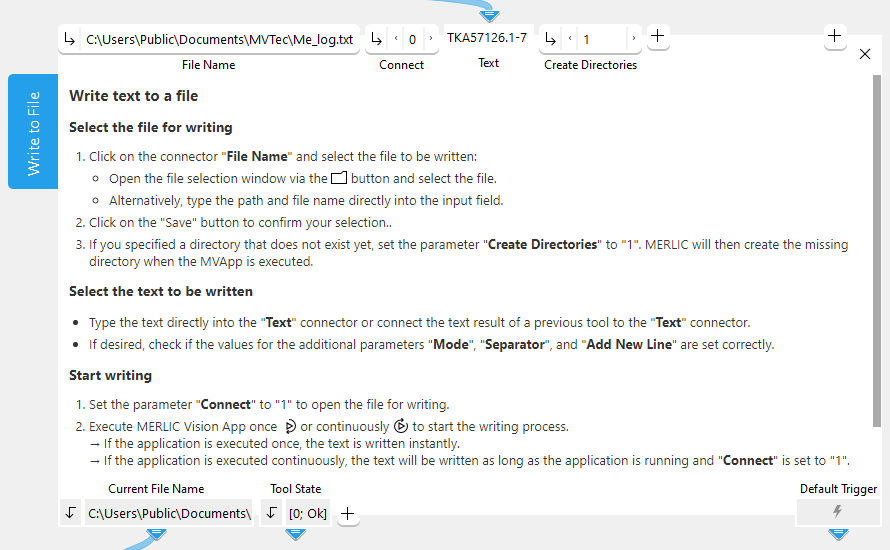Viewport: 890px width, 550px height.
Task: Increase the Connect value
Action: pos(430,40)
